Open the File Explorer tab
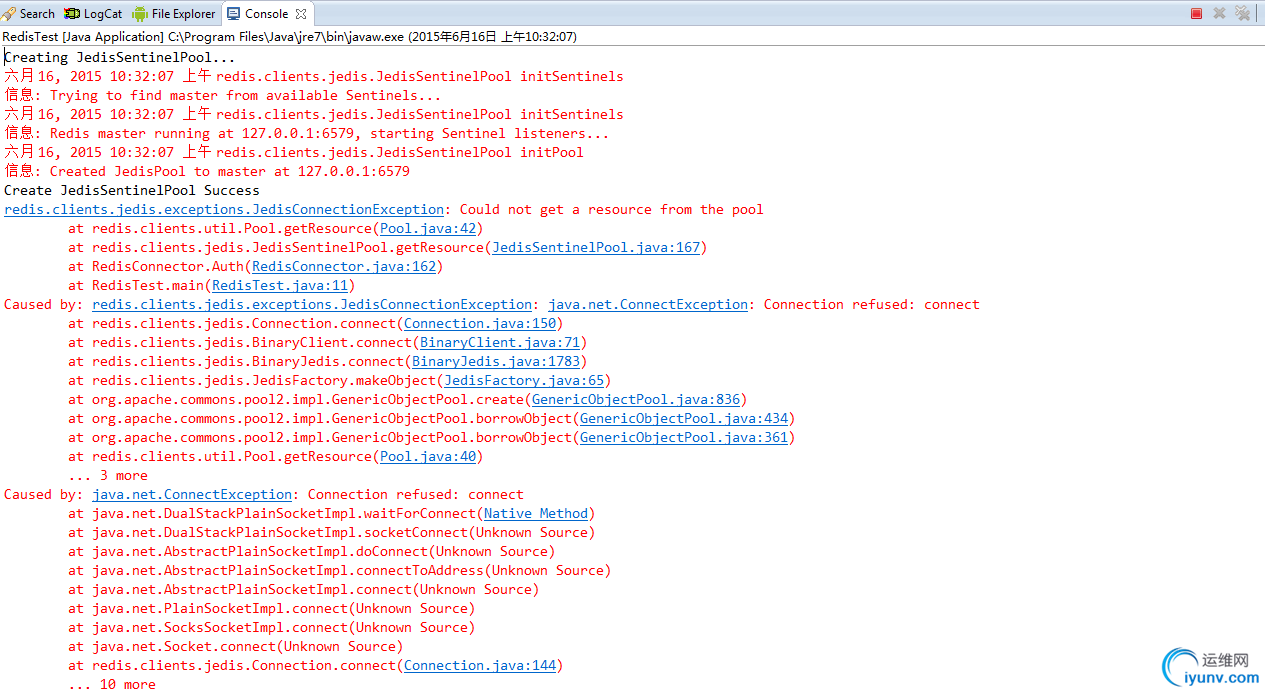Screen dimensions: 1265x694 click(x=174, y=14)
